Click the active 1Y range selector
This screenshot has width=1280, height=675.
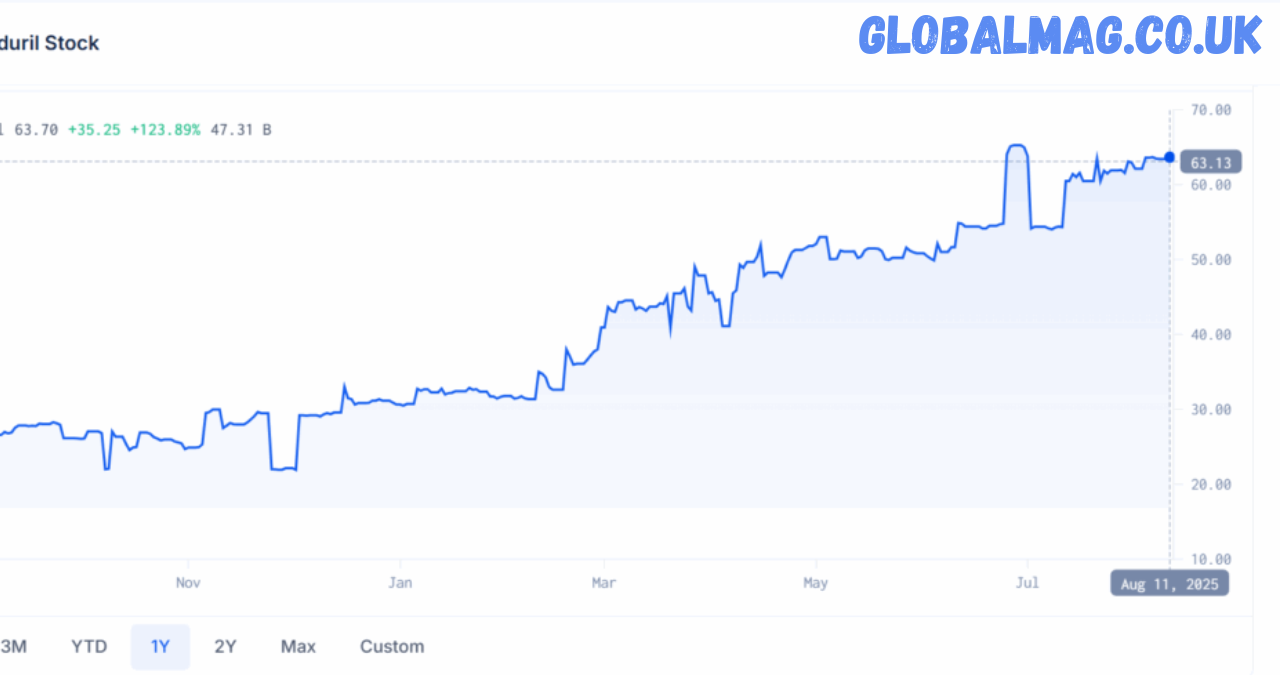coord(160,646)
